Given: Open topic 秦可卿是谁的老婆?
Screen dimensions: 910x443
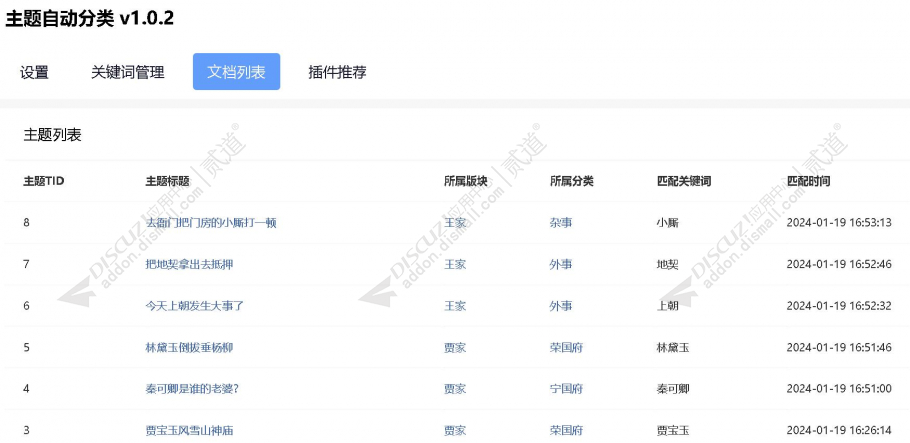Looking at the screenshot, I should click(x=192, y=389).
